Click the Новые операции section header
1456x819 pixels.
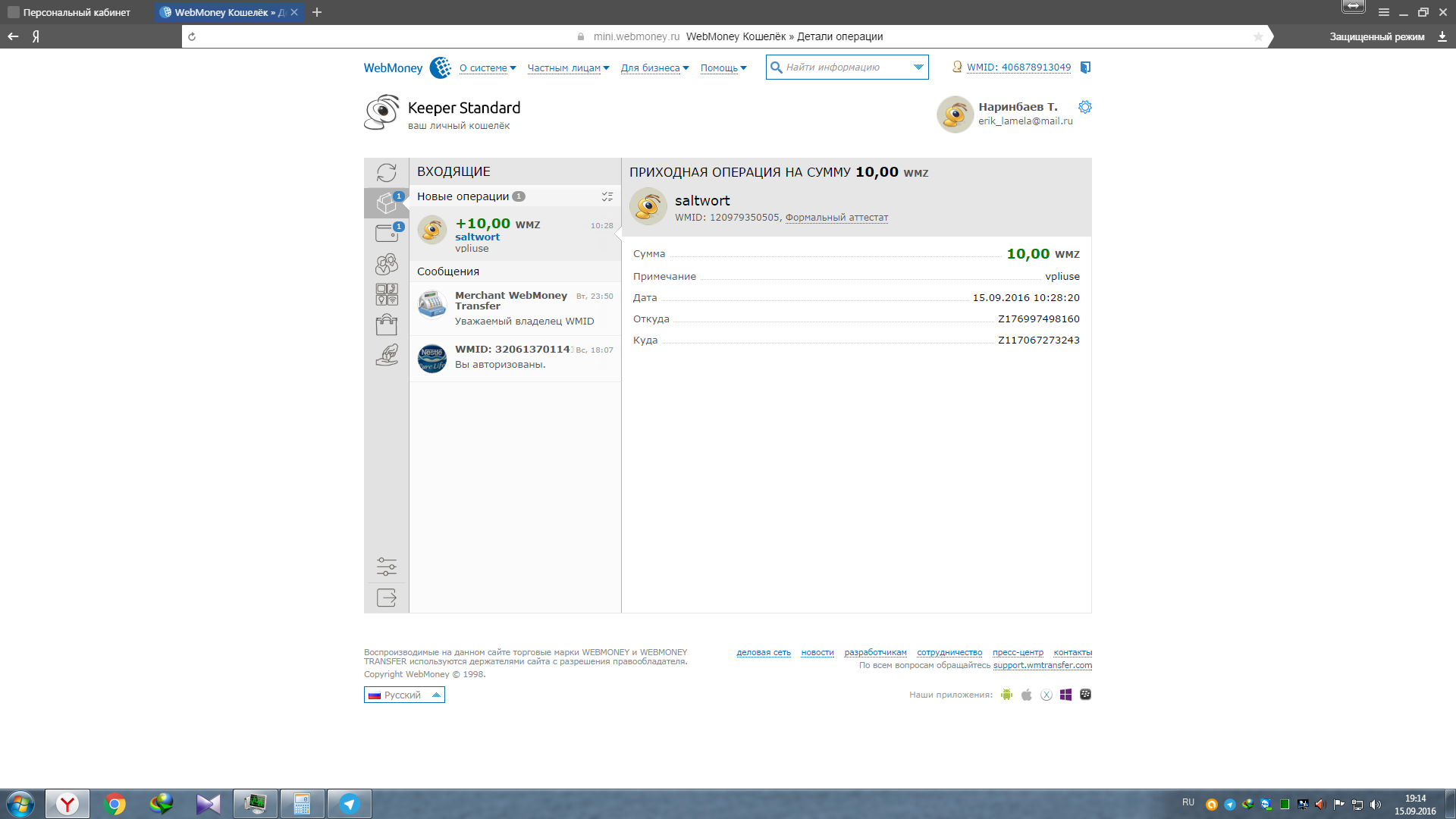(515, 196)
